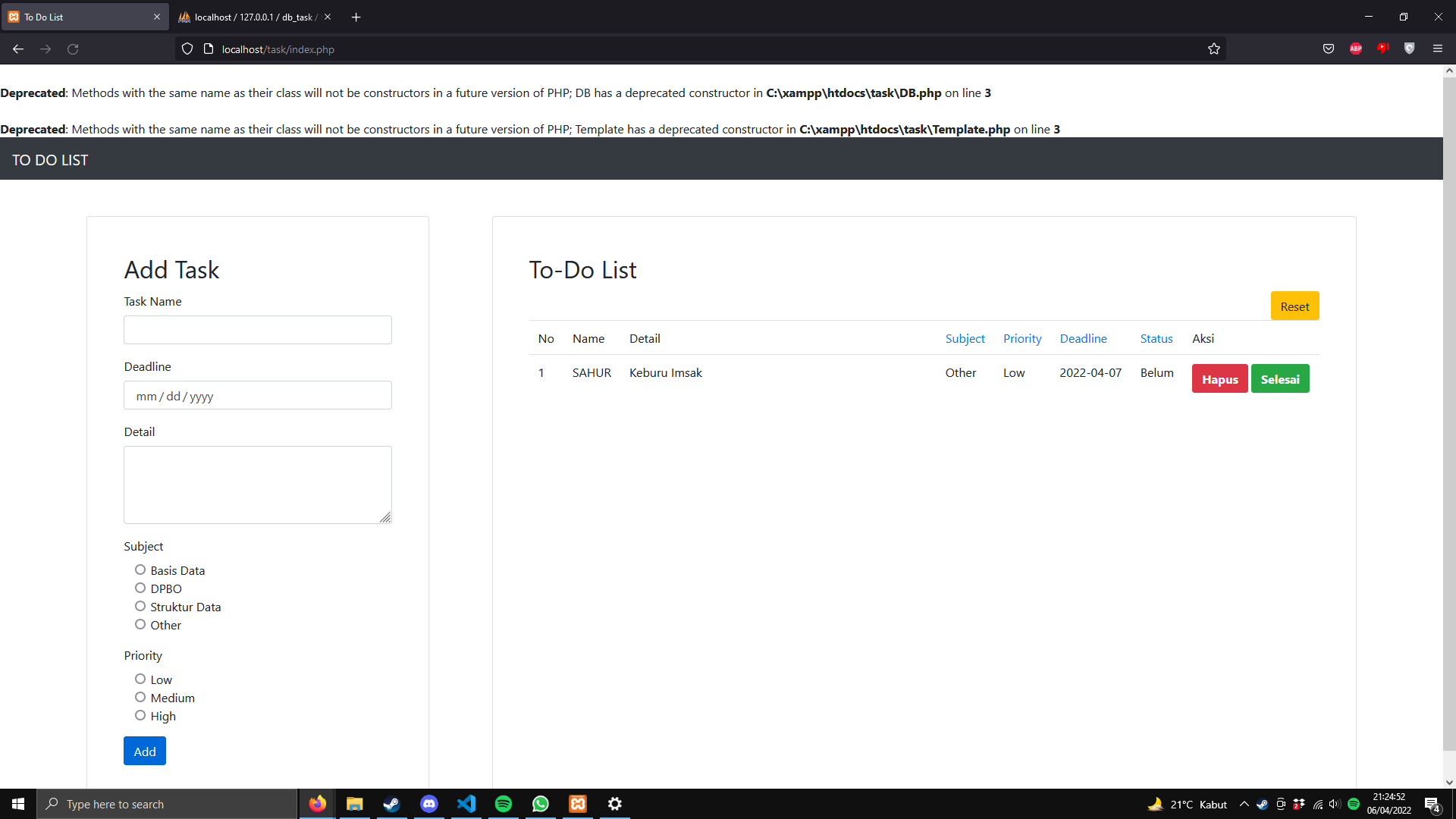Open Visual Studio Code from the taskbar
The height and width of the screenshot is (819, 1456).
466,804
